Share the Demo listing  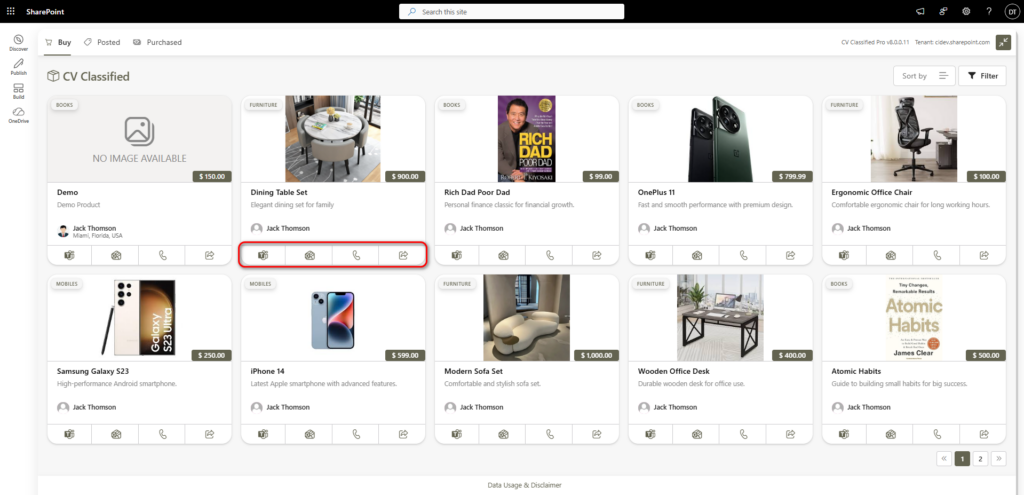(x=209, y=255)
